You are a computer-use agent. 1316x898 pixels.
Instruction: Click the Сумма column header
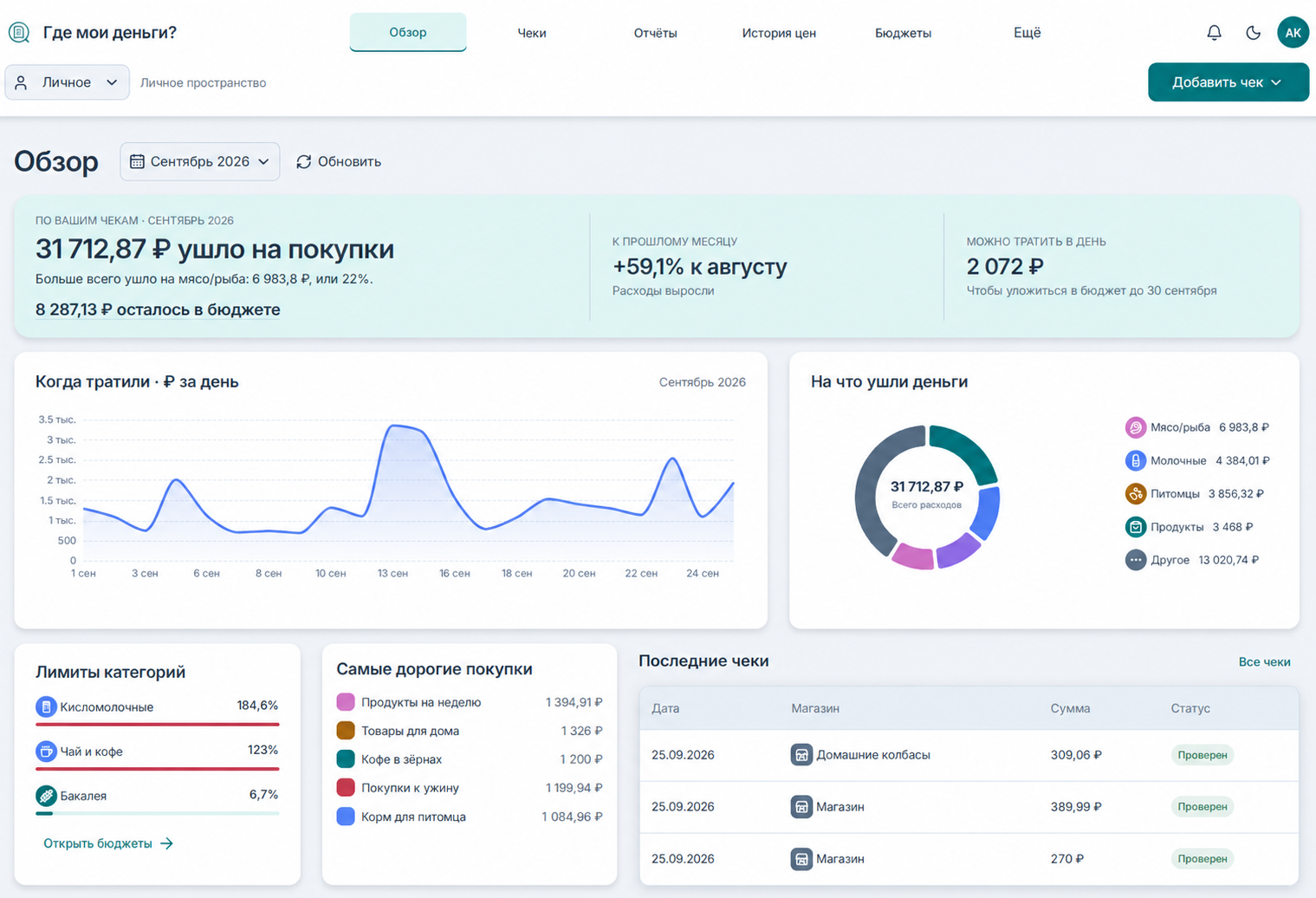pos(1070,708)
